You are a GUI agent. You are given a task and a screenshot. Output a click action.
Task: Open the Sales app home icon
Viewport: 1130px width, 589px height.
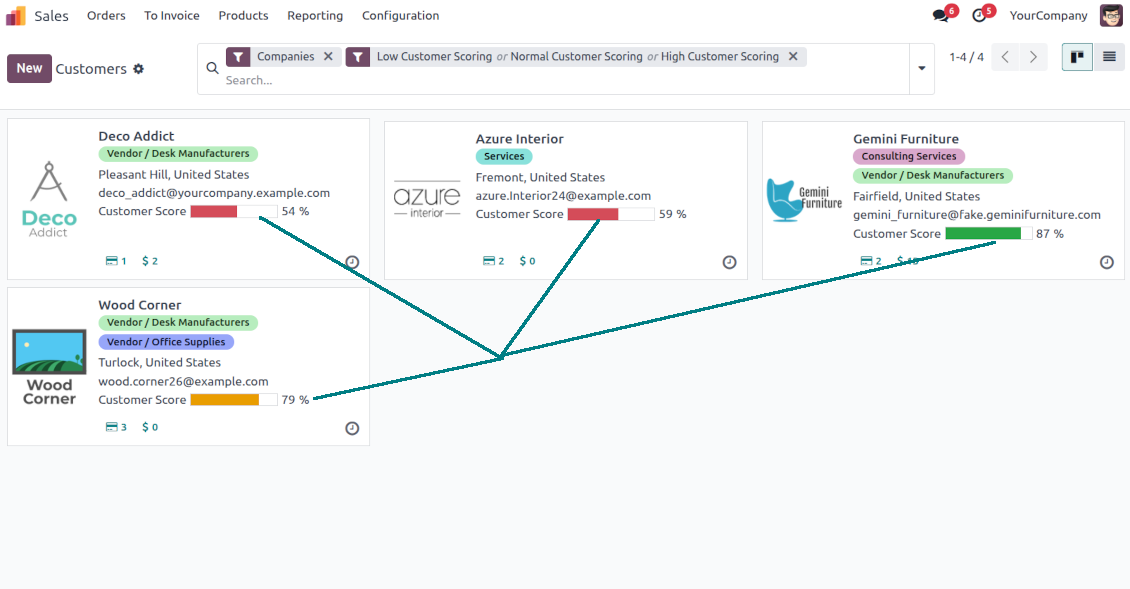[16, 15]
